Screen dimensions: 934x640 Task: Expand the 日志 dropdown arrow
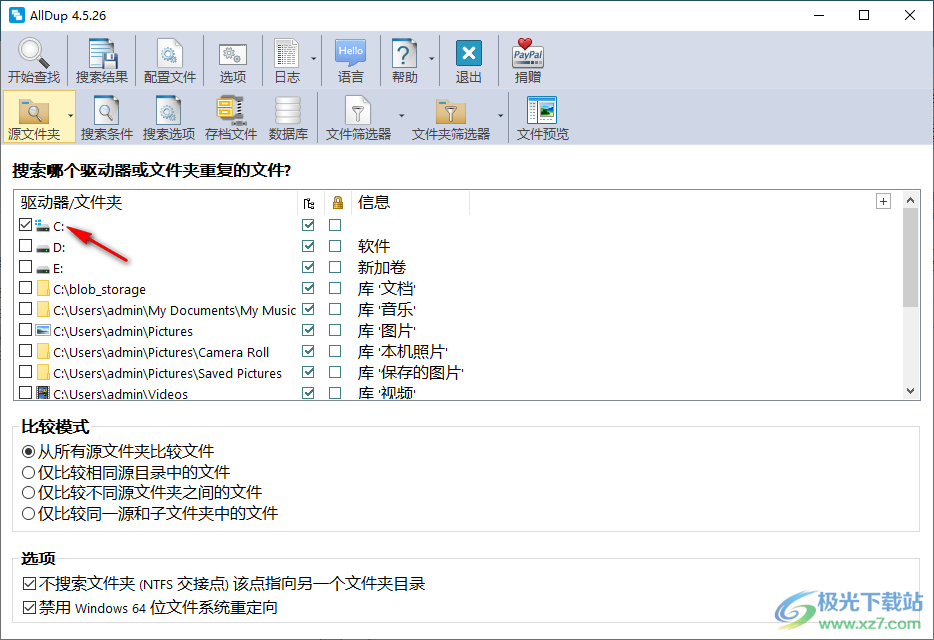click(x=313, y=59)
